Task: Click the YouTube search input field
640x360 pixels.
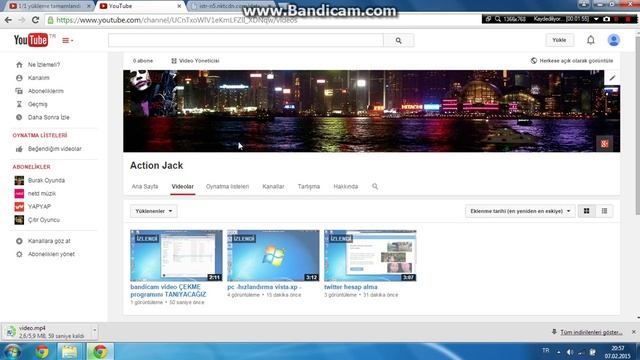Action: click(x=246, y=40)
